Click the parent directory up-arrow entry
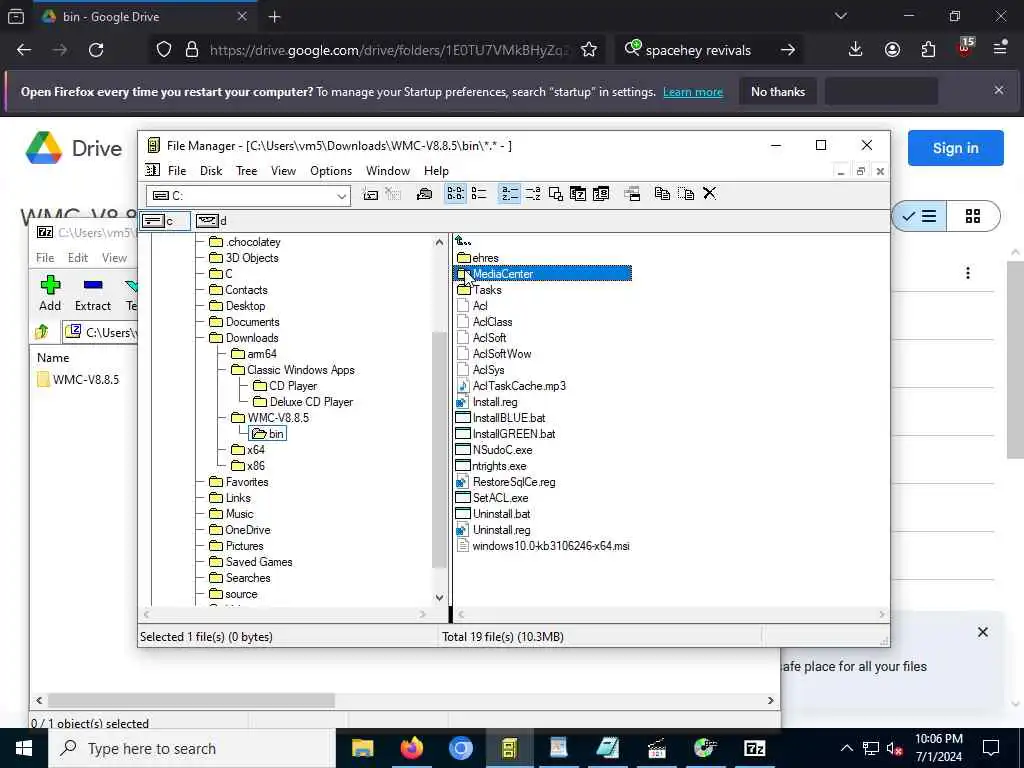The height and width of the screenshot is (768, 1024). point(463,242)
